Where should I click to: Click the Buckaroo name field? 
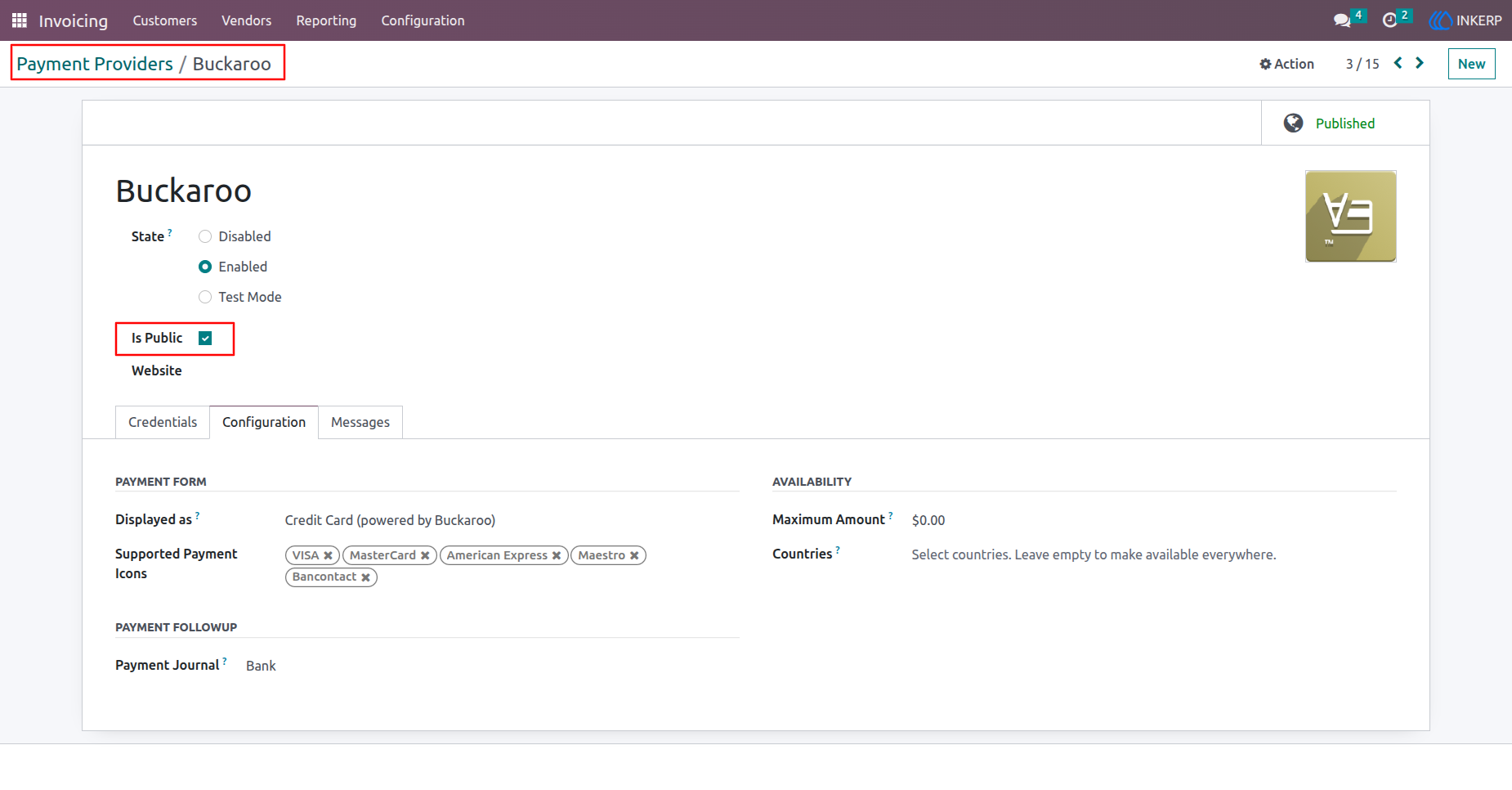[184, 191]
